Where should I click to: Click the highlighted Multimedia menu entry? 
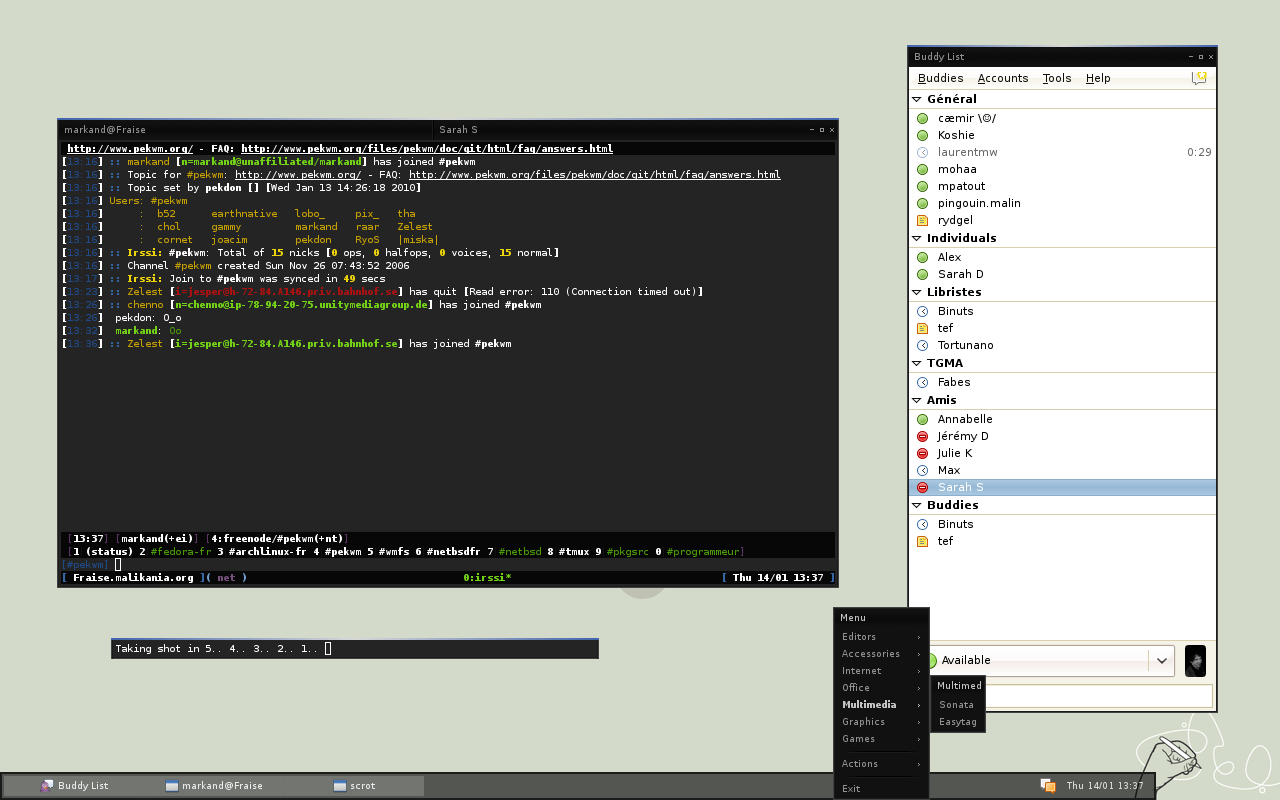click(x=881, y=705)
